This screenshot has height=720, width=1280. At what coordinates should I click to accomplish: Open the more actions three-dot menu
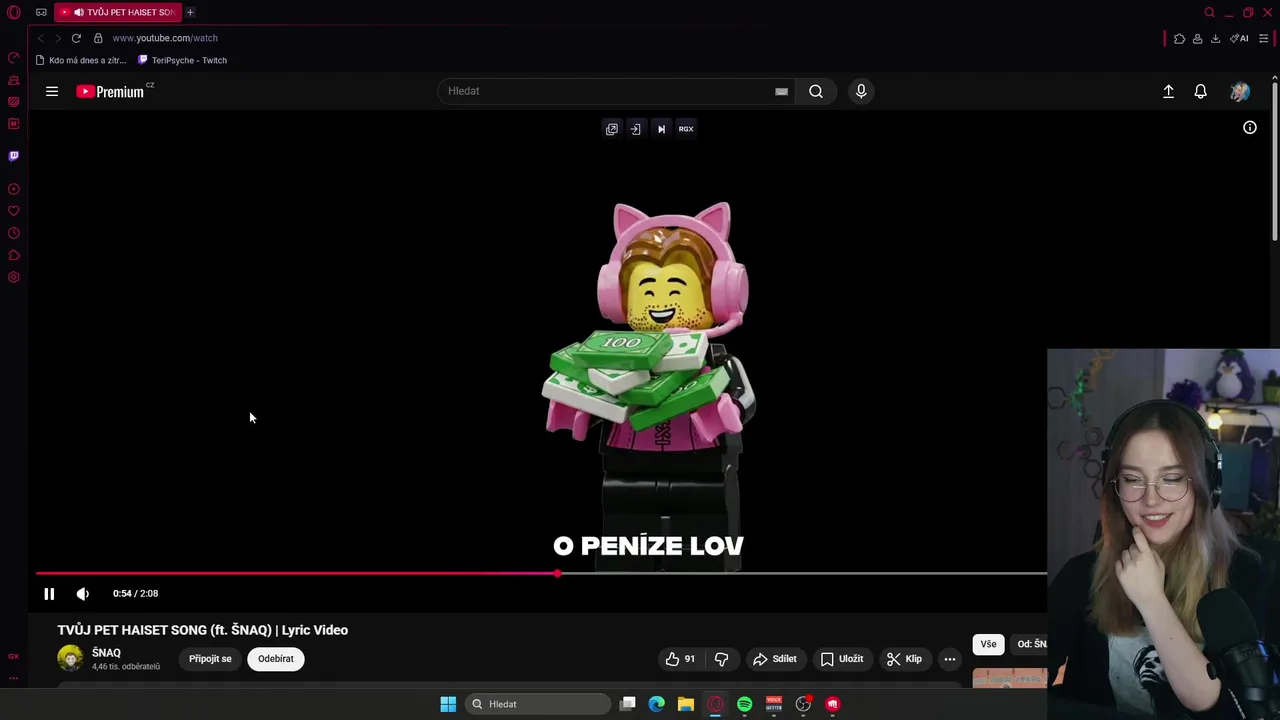click(950, 659)
